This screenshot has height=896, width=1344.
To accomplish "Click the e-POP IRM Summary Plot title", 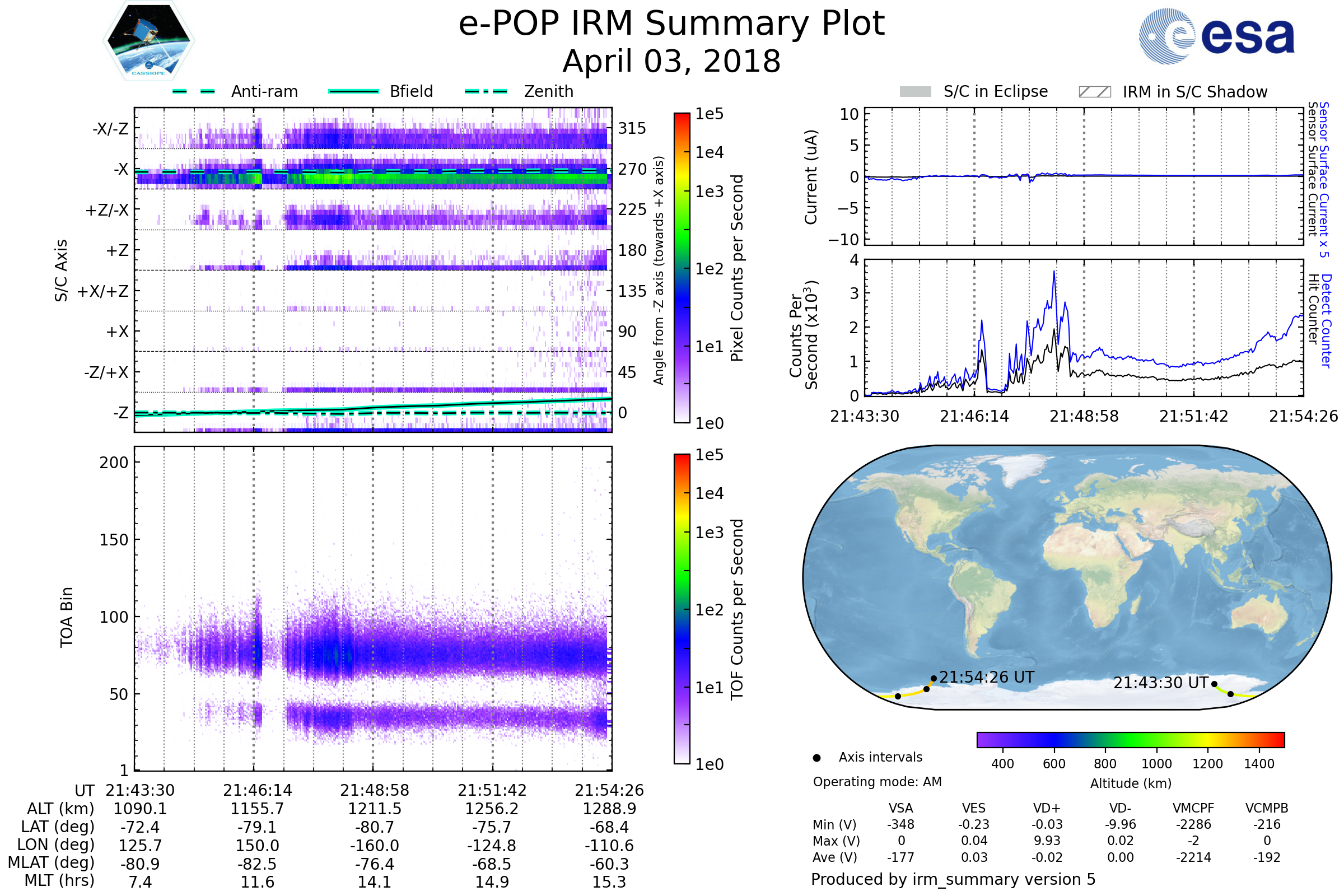I will click(x=671, y=24).
